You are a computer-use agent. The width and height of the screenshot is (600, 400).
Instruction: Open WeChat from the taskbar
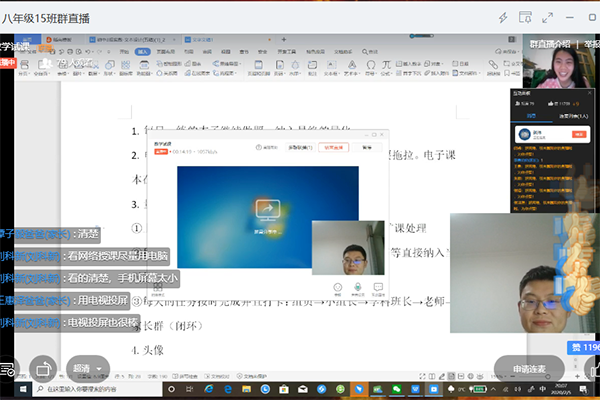pos(396,389)
